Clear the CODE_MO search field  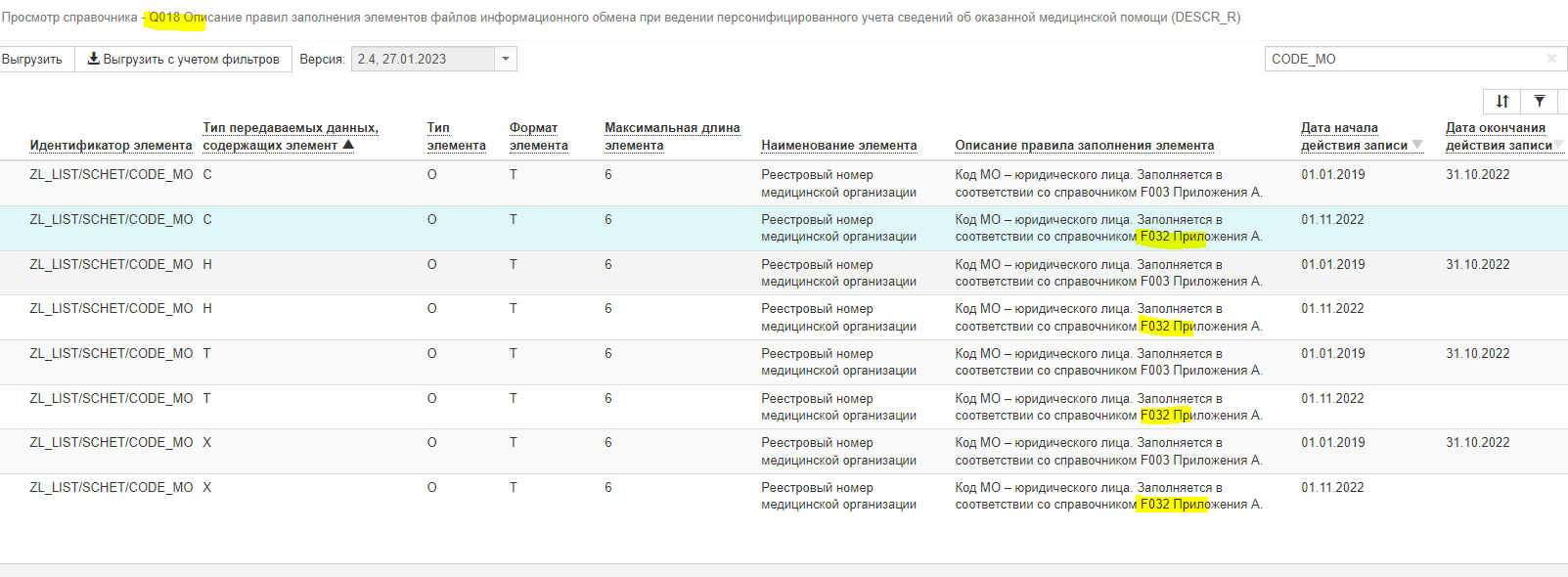tap(1551, 59)
